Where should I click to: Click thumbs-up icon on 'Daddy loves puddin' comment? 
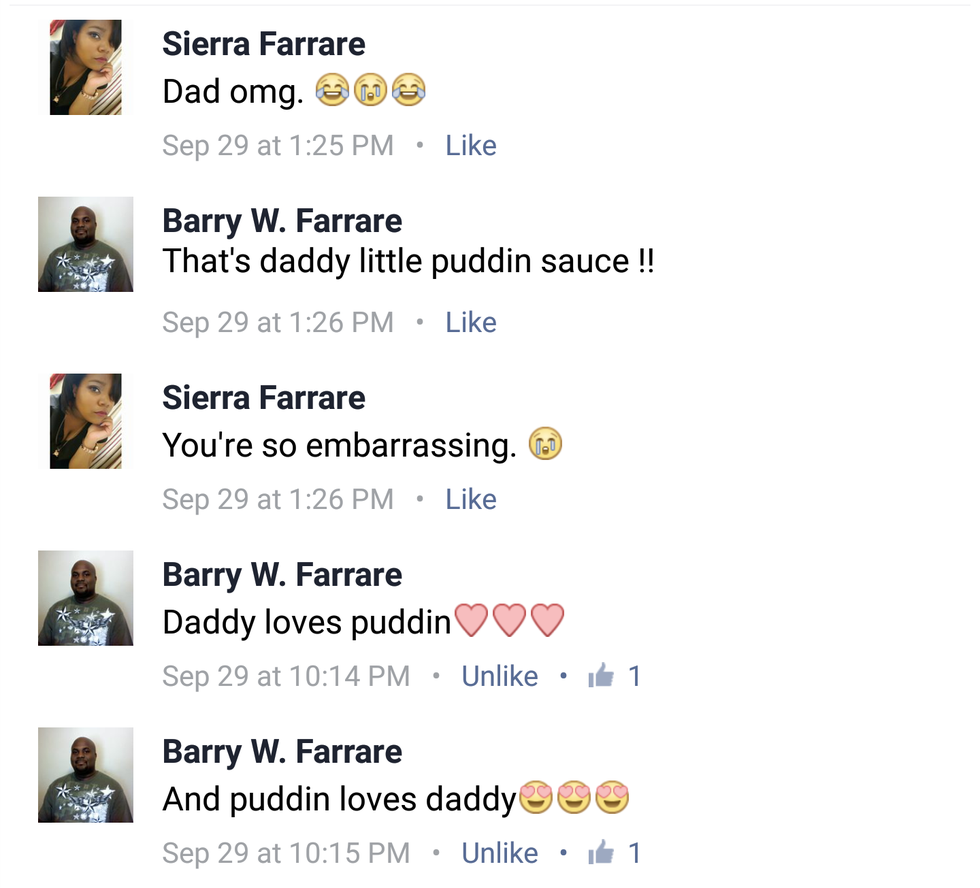[601, 675]
